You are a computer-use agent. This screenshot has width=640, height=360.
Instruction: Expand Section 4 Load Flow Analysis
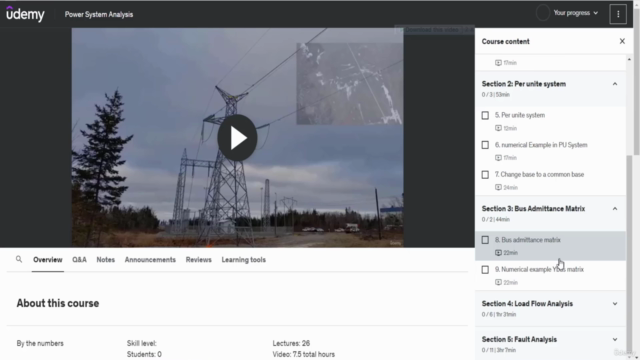click(x=615, y=304)
